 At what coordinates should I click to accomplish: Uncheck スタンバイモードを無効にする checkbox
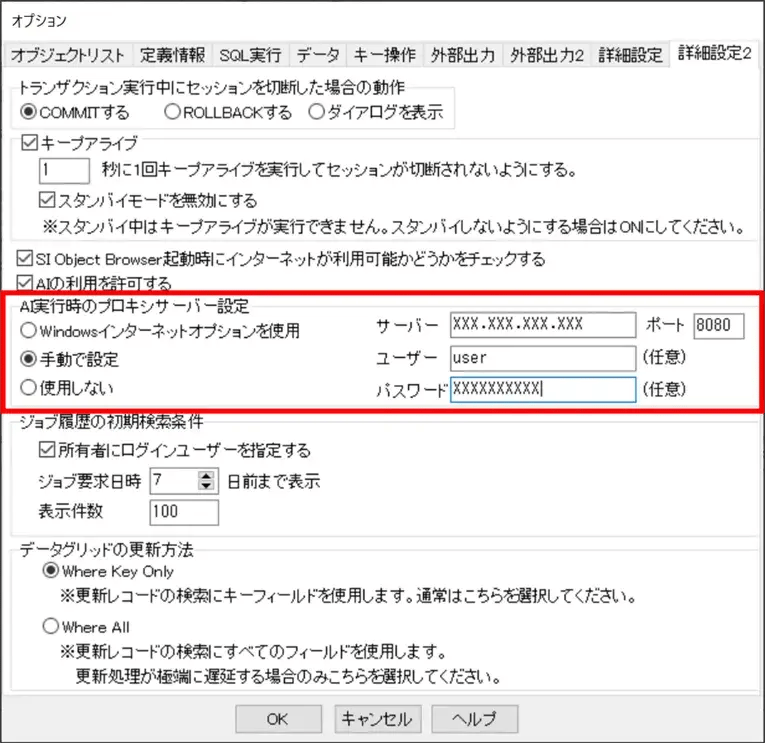coord(46,200)
